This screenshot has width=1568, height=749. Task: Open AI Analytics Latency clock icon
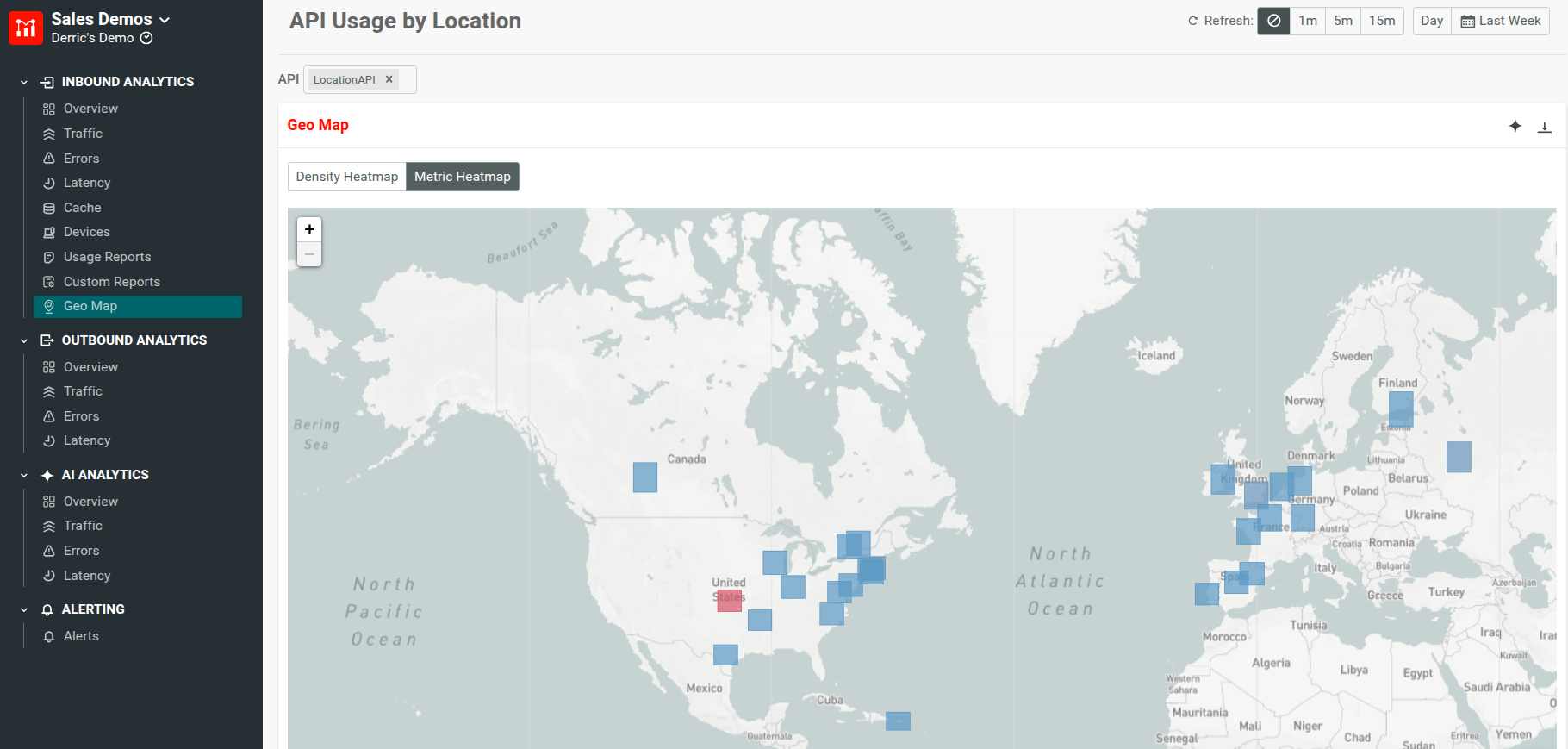[49, 576]
